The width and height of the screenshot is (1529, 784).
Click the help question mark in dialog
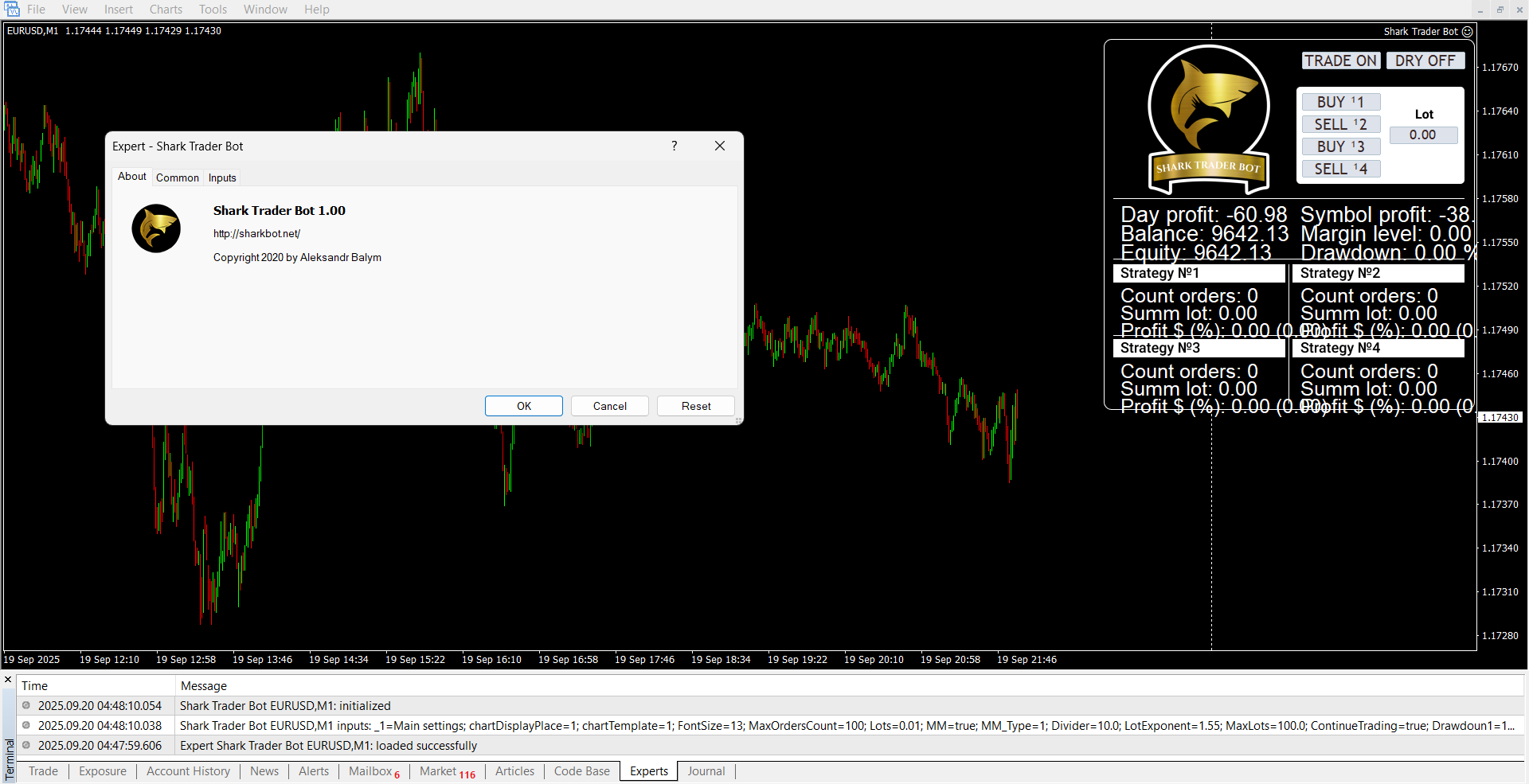(x=675, y=146)
